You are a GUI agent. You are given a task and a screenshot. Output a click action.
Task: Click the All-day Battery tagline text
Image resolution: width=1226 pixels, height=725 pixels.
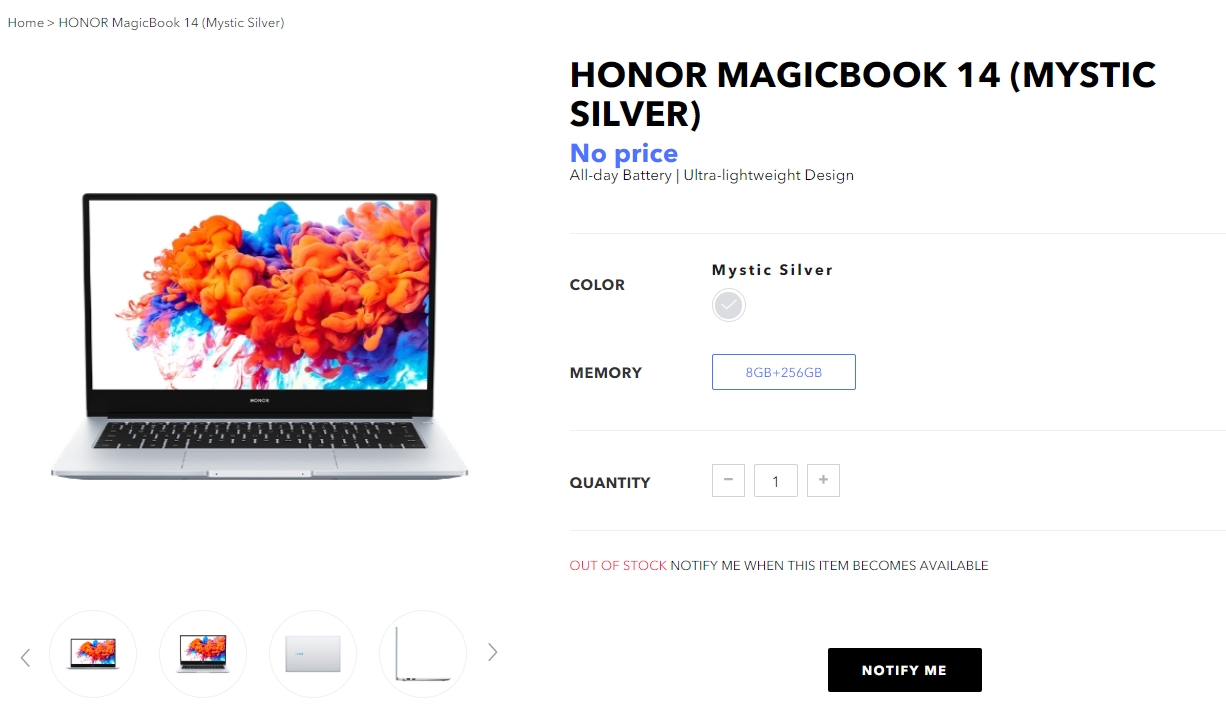click(x=712, y=175)
